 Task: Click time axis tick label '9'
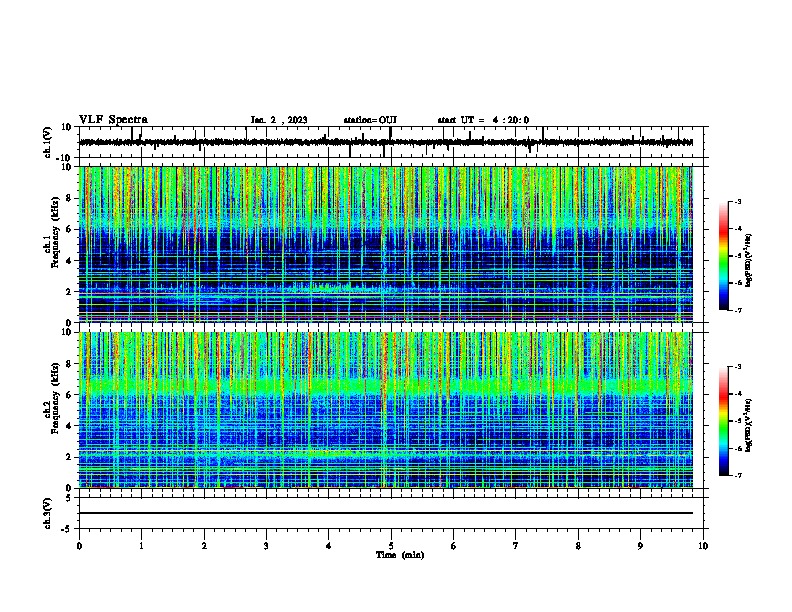coord(640,546)
